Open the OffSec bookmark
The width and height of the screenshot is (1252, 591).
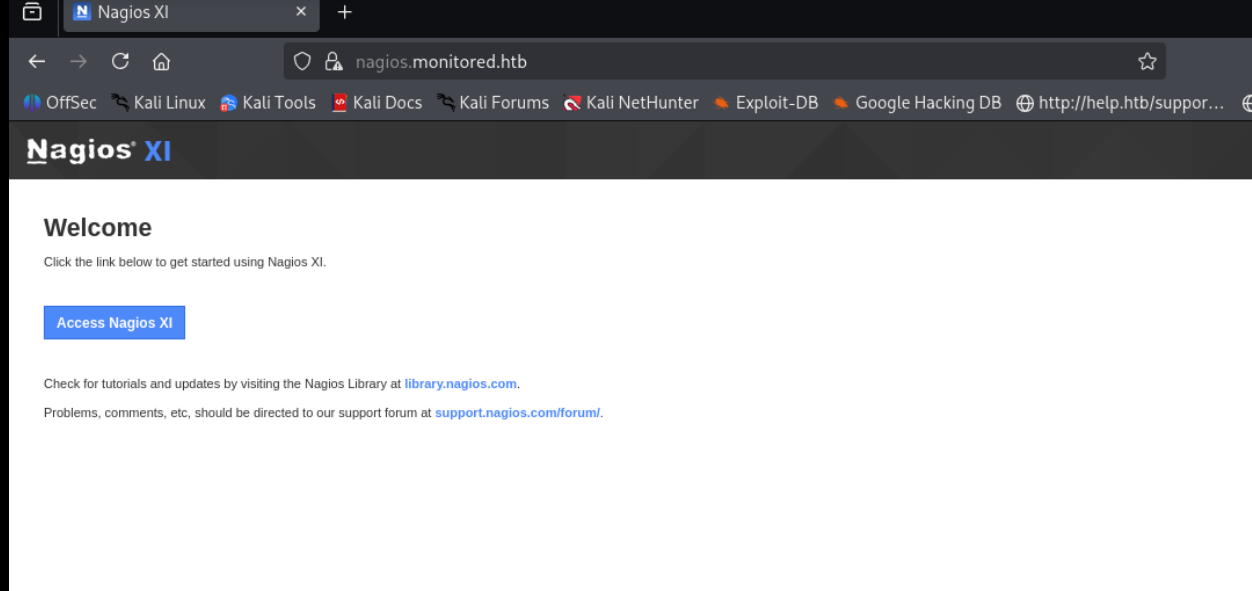(60, 103)
